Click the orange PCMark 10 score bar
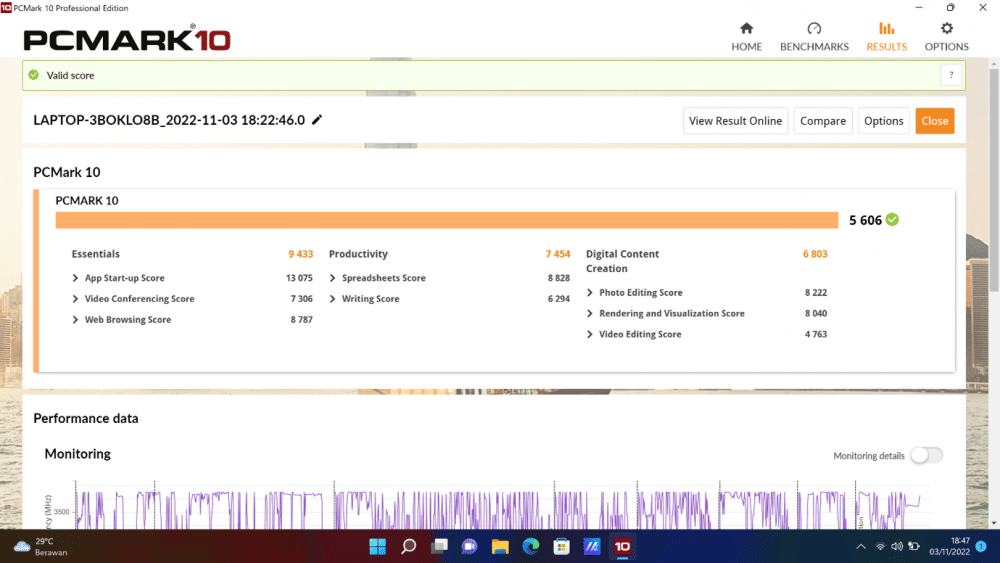Screen dimensions: 1000x563 point(446,220)
